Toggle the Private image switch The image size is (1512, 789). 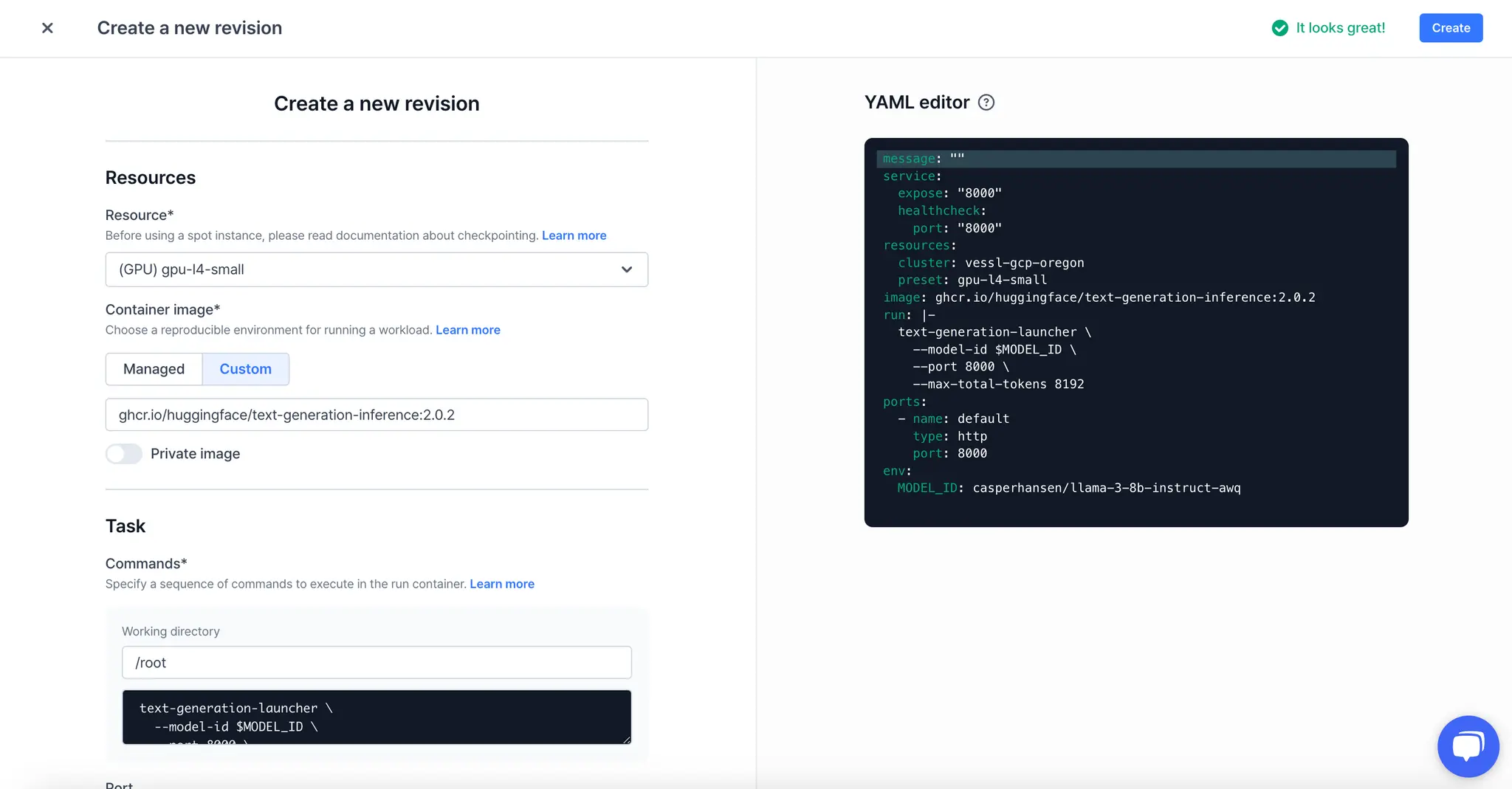click(123, 454)
